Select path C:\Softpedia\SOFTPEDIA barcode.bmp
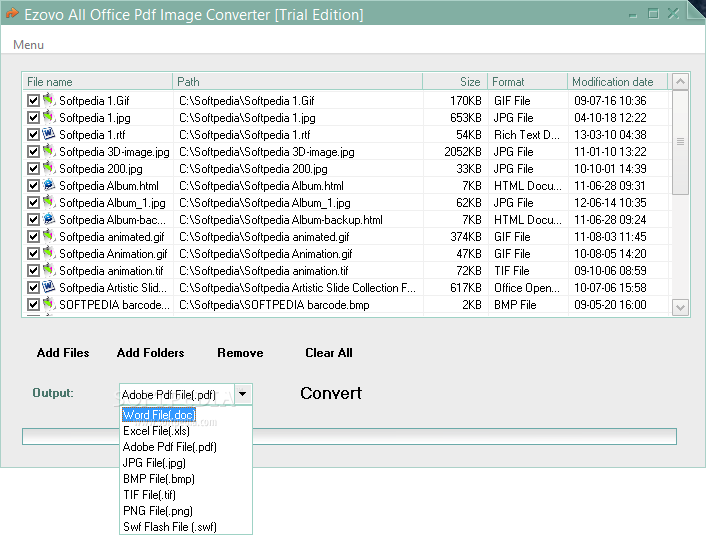Viewport: 706px width, 535px height. [x=274, y=305]
